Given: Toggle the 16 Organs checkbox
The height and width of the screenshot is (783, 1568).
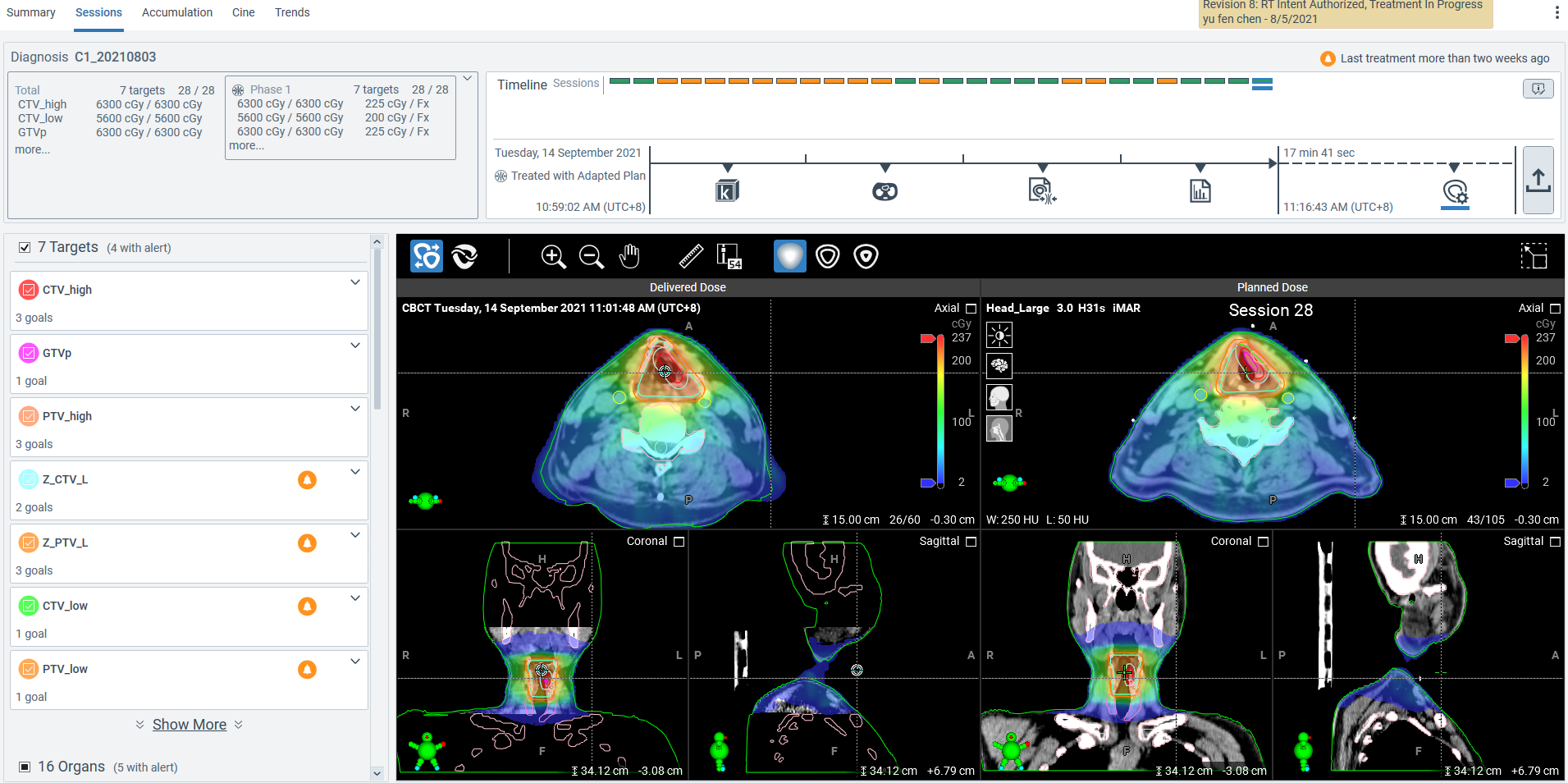Looking at the screenshot, I should click(x=25, y=767).
